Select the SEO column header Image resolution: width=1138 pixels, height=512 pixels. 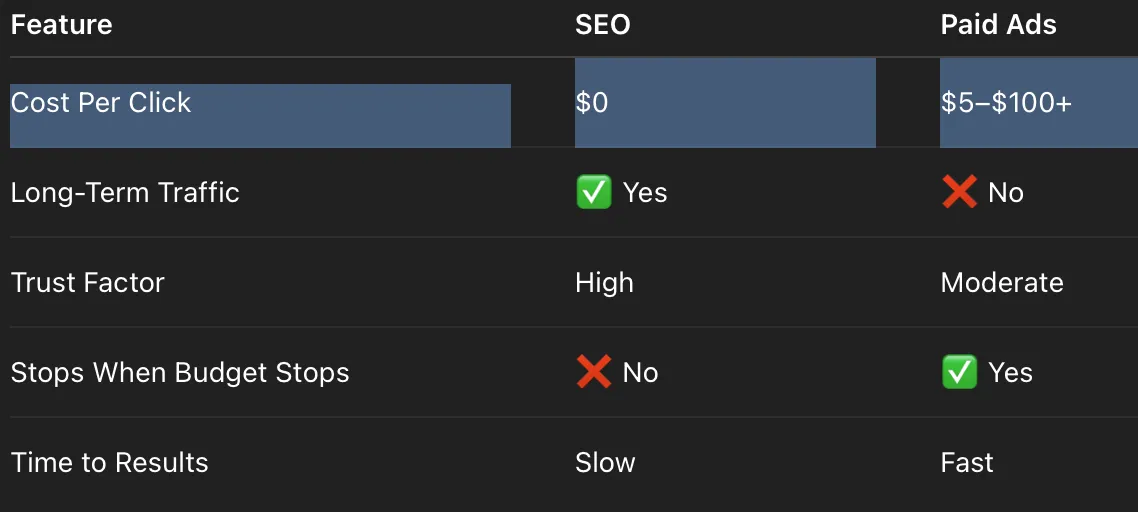click(602, 25)
